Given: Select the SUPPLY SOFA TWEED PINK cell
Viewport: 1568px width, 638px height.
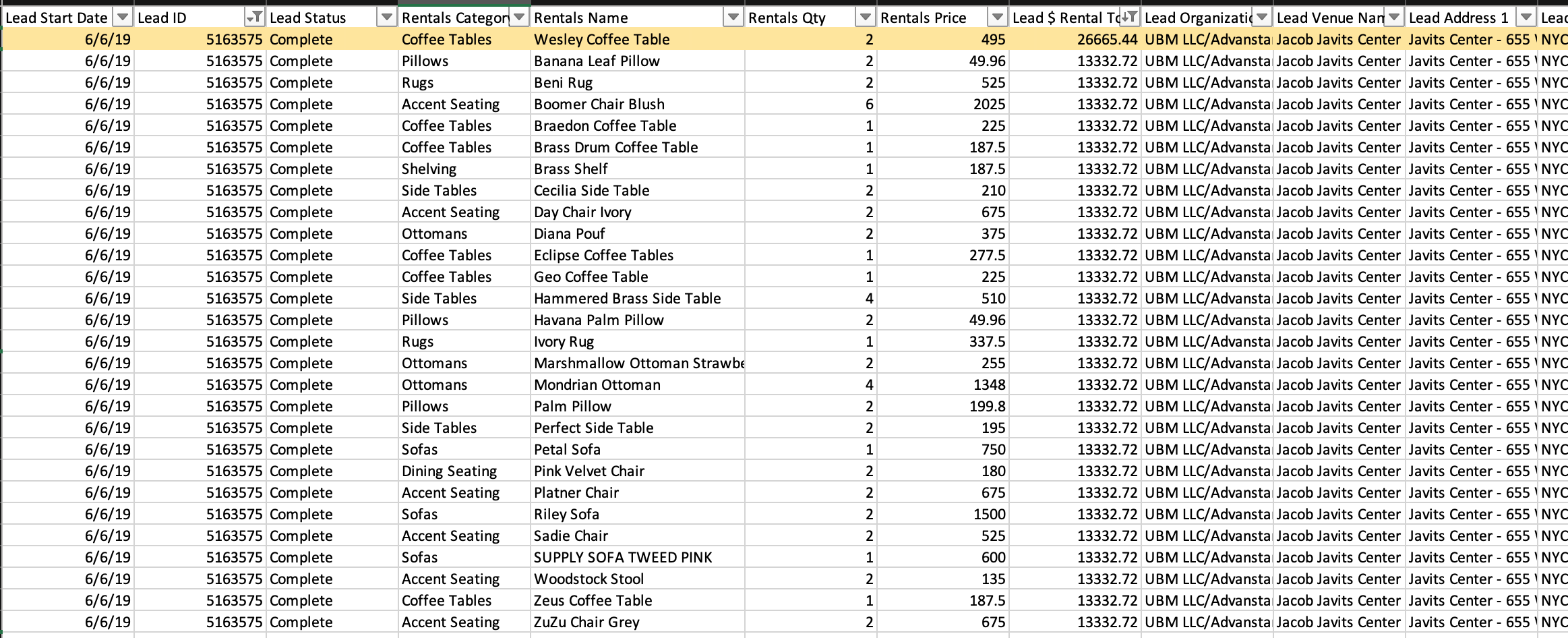Looking at the screenshot, I should tap(622, 558).
